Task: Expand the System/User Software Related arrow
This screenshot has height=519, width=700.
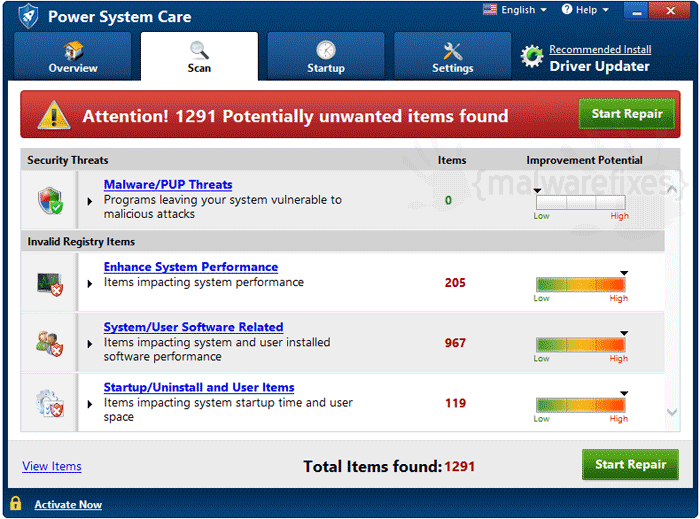Action: pyautogui.click(x=90, y=344)
